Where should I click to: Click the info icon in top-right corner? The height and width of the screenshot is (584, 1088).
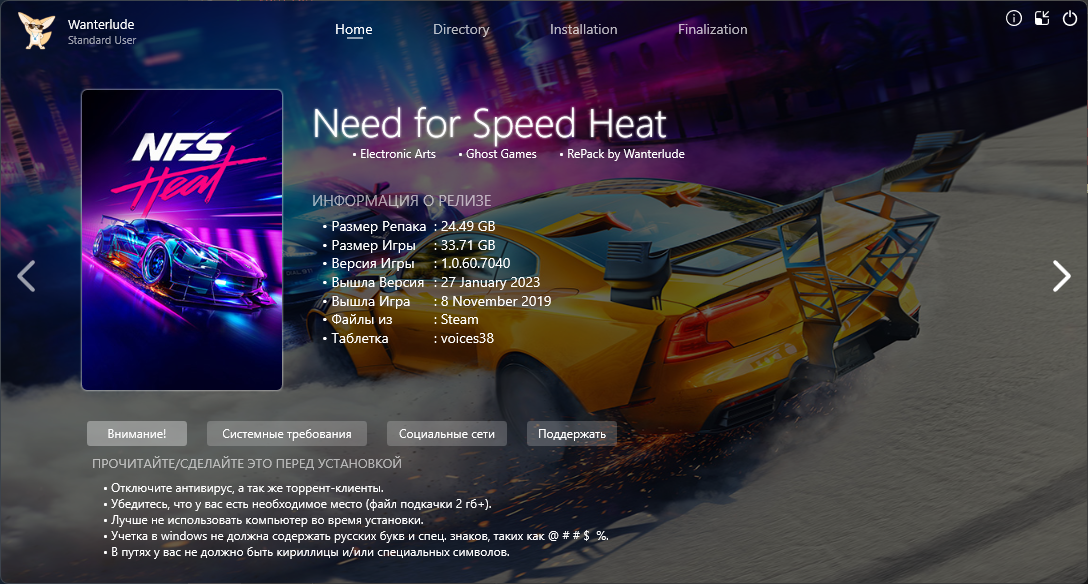(x=1013, y=18)
